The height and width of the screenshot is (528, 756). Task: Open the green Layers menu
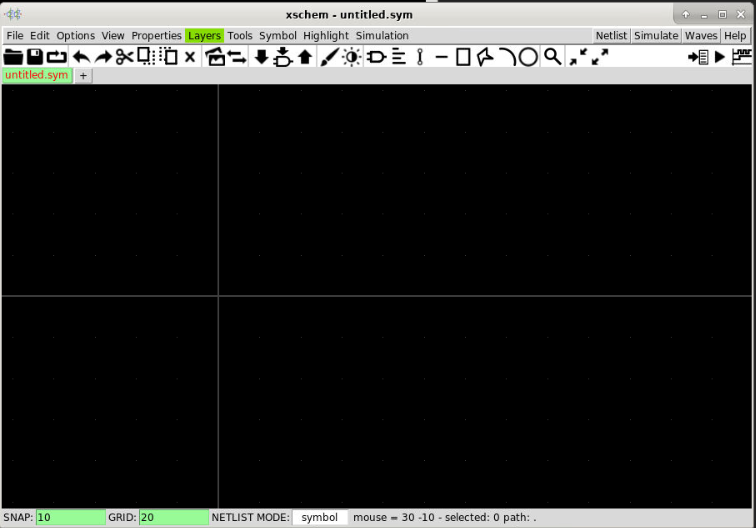point(204,36)
